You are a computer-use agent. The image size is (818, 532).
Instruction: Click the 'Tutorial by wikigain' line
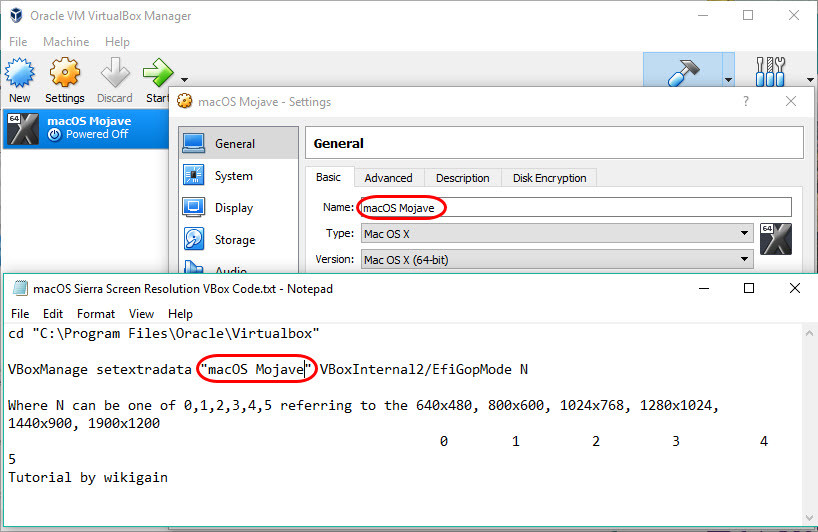click(88, 477)
